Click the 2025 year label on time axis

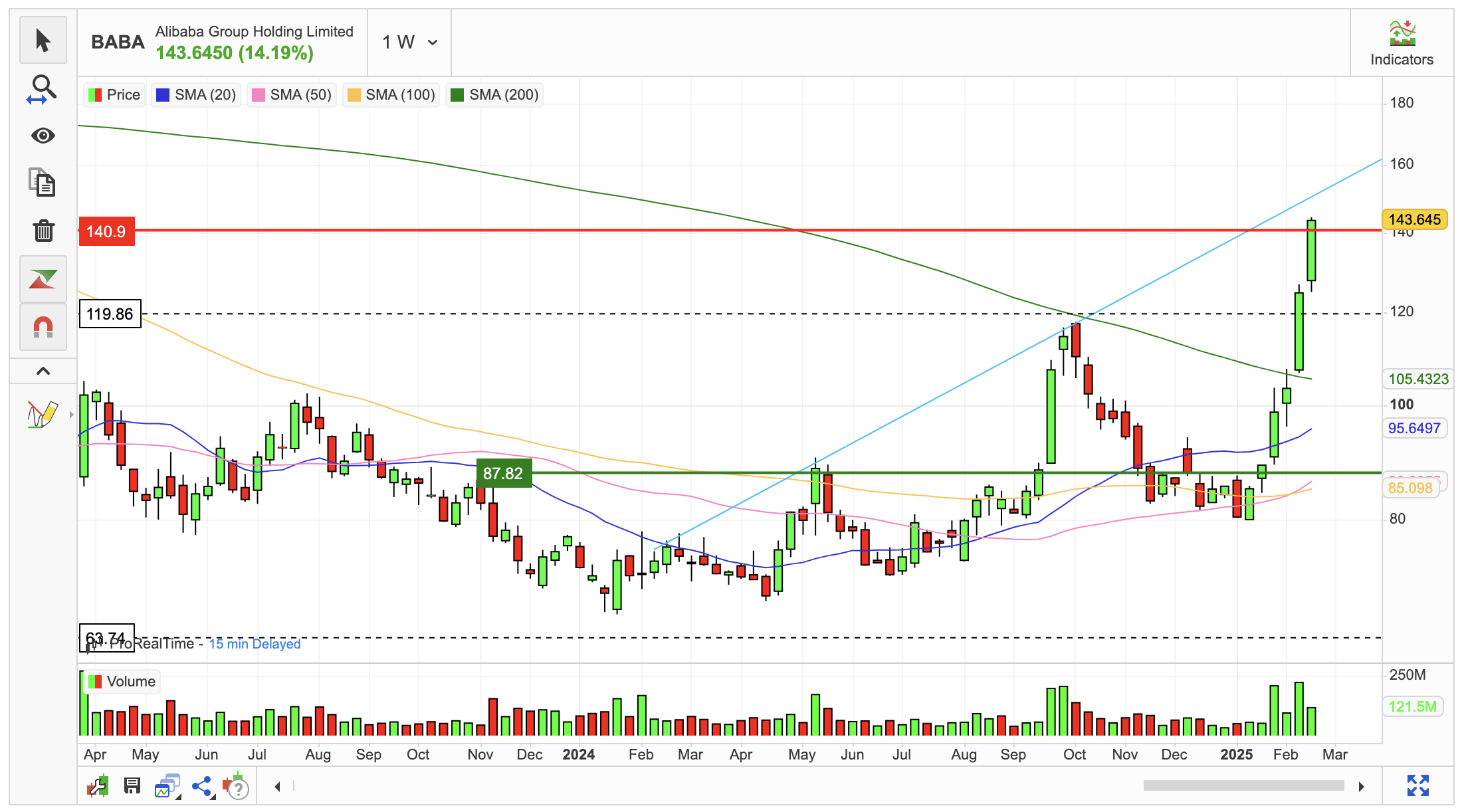coord(1236,754)
